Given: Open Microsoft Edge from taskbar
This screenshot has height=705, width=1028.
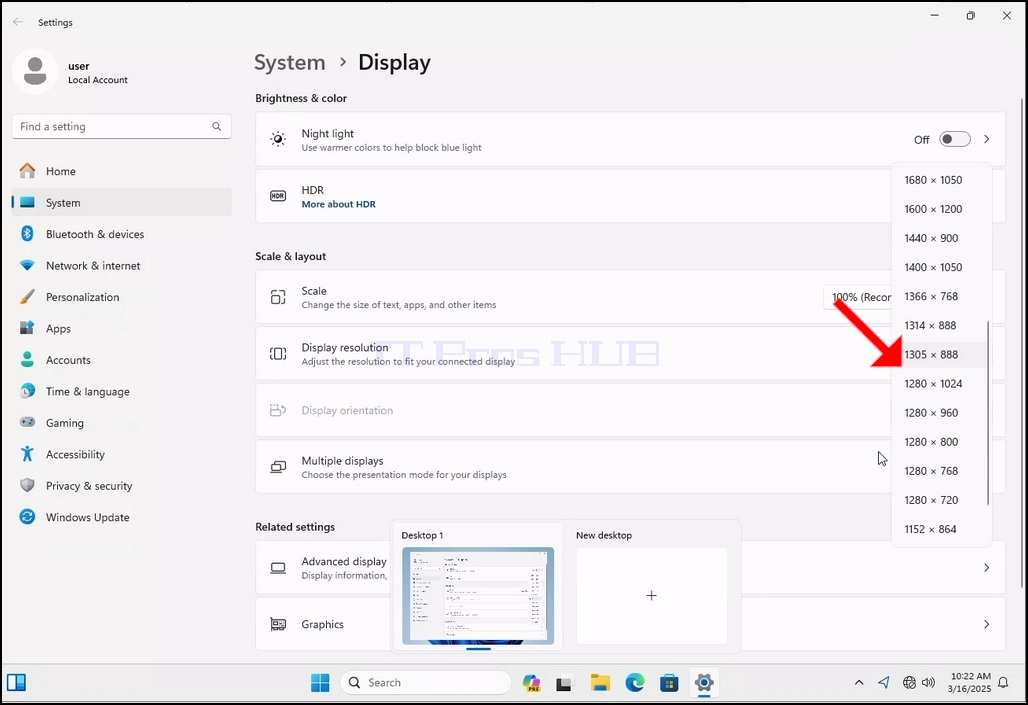Looking at the screenshot, I should [x=635, y=683].
